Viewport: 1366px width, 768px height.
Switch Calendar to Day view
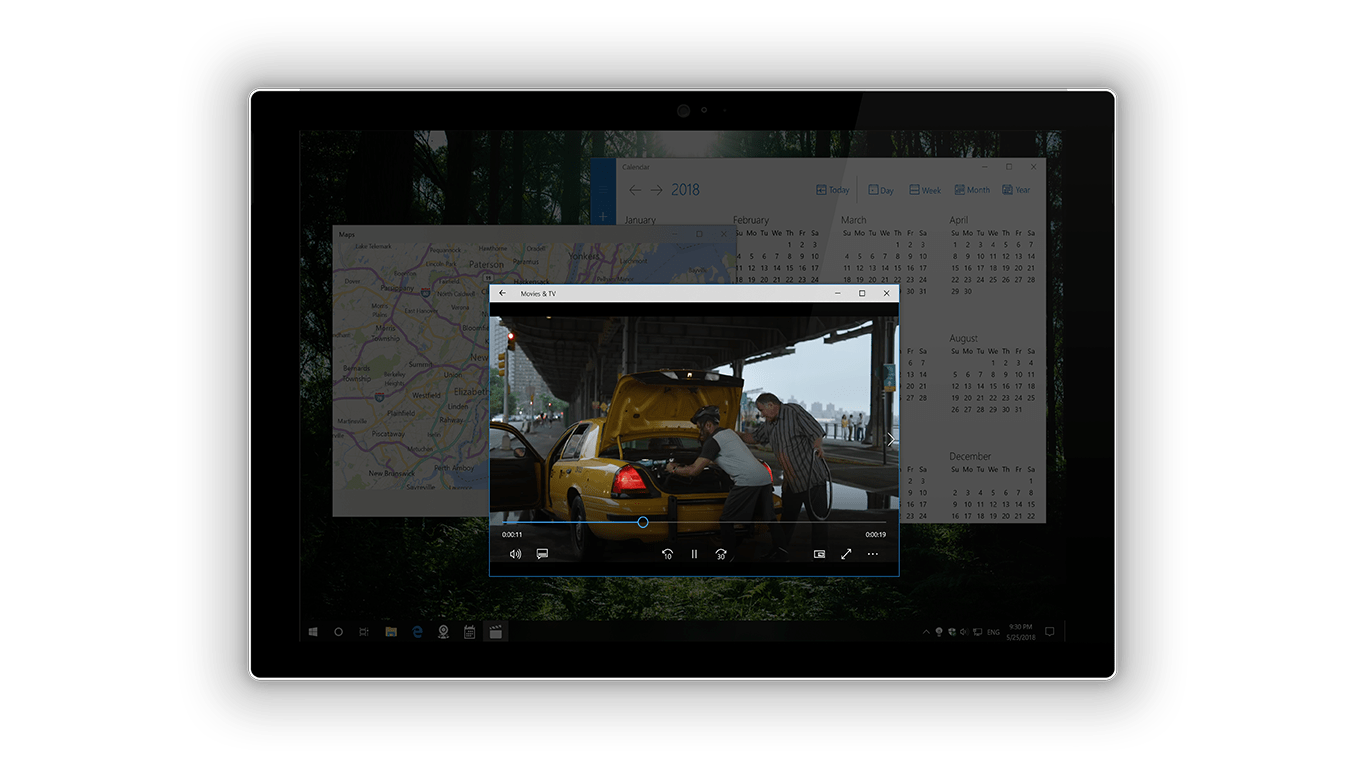point(881,190)
